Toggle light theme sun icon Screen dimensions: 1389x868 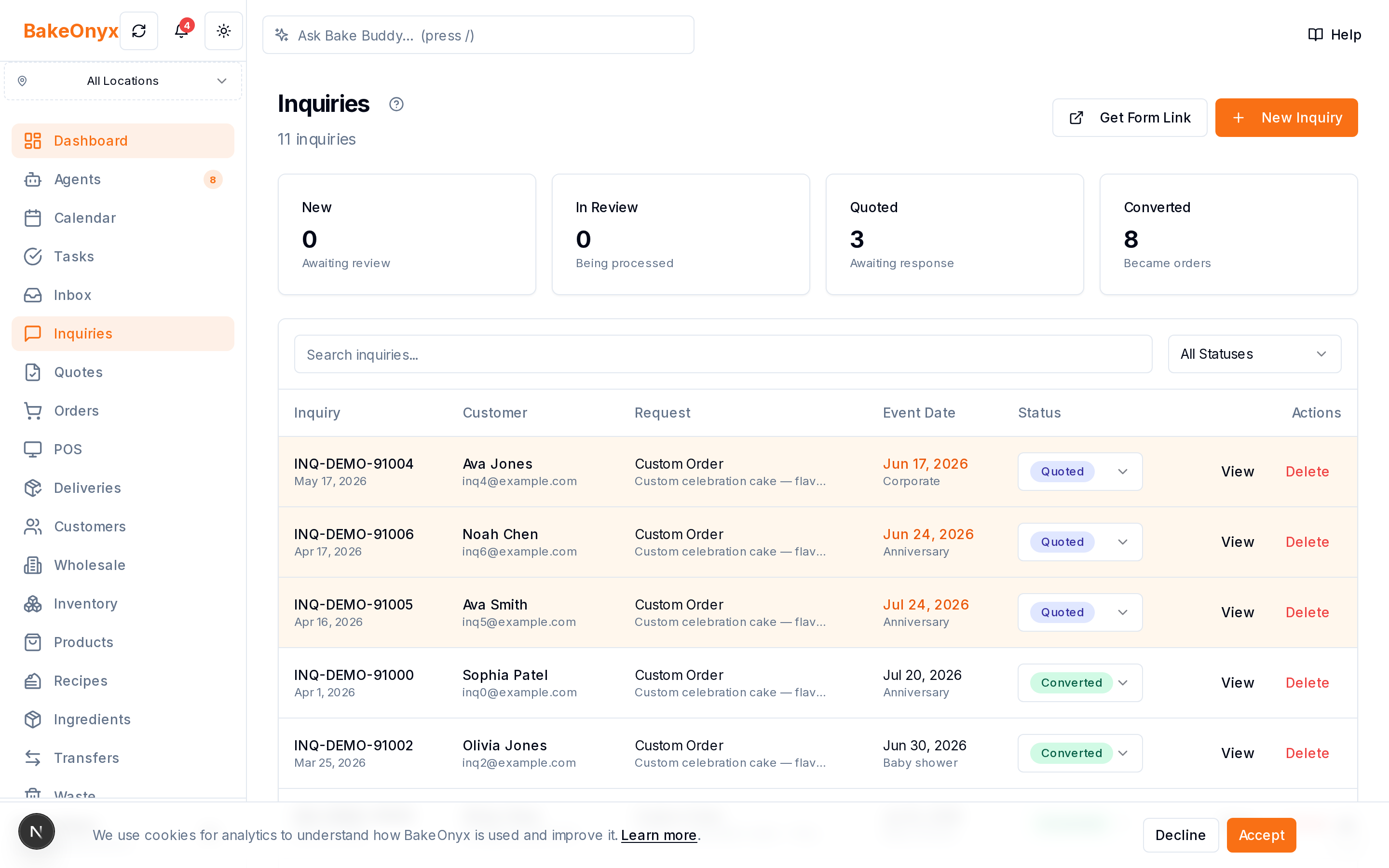224,31
